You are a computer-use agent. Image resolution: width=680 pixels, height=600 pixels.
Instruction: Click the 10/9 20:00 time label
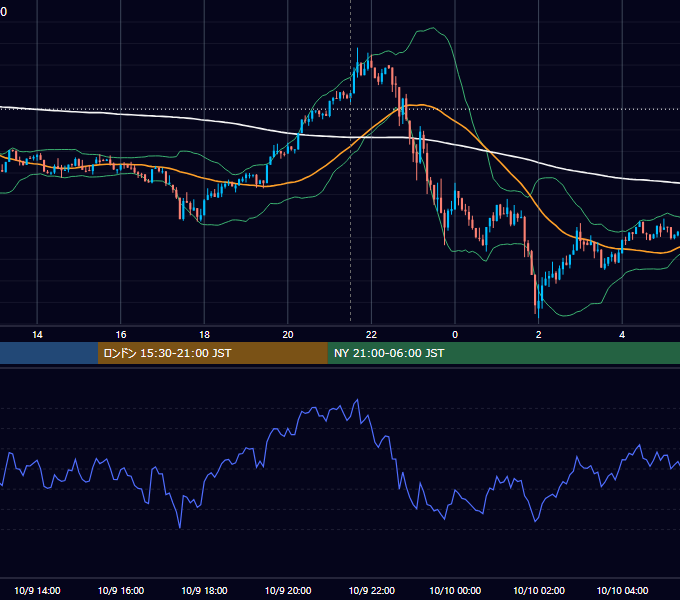pyautogui.click(x=288, y=590)
